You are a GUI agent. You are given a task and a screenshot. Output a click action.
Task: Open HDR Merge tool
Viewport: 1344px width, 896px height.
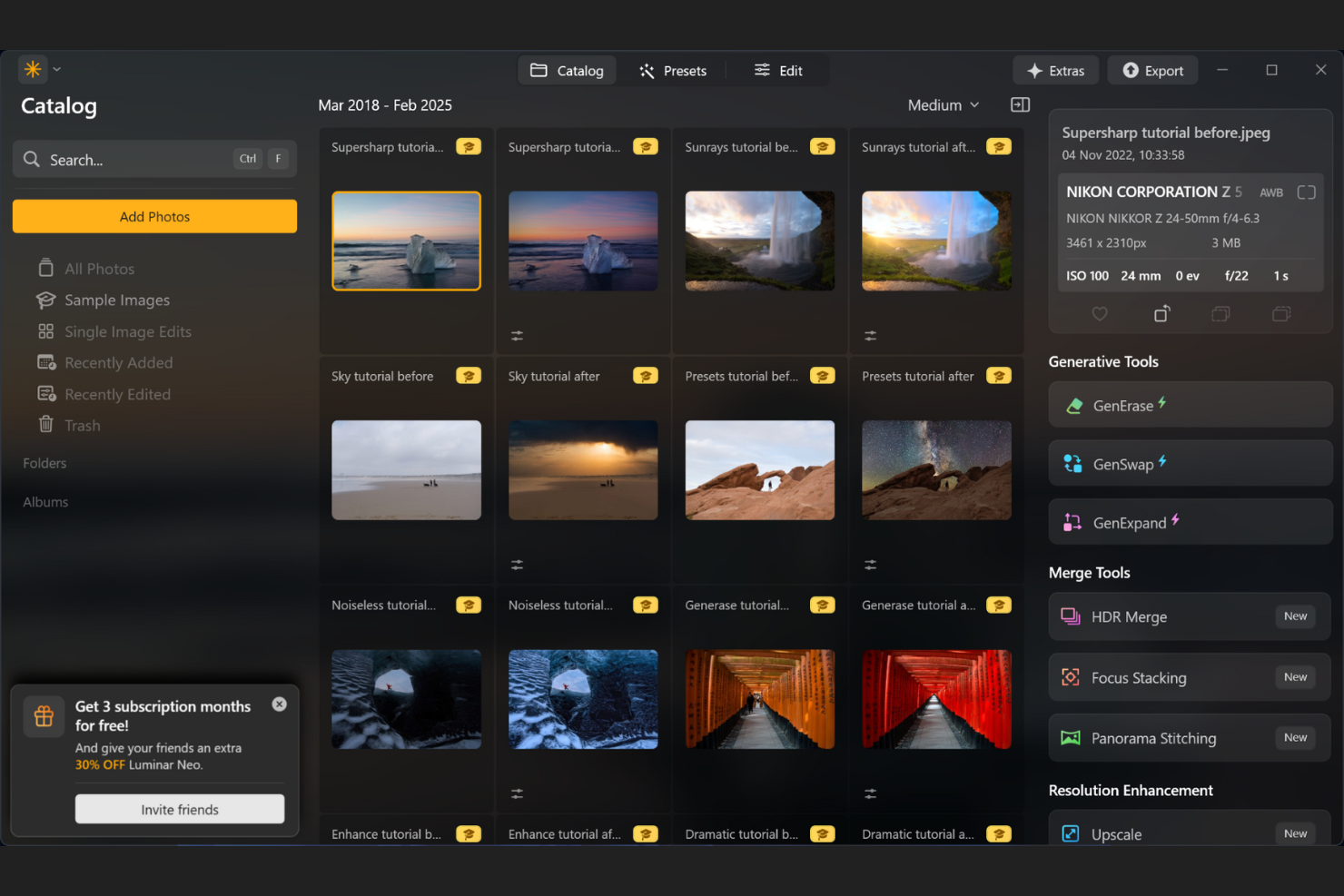pos(1190,616)
